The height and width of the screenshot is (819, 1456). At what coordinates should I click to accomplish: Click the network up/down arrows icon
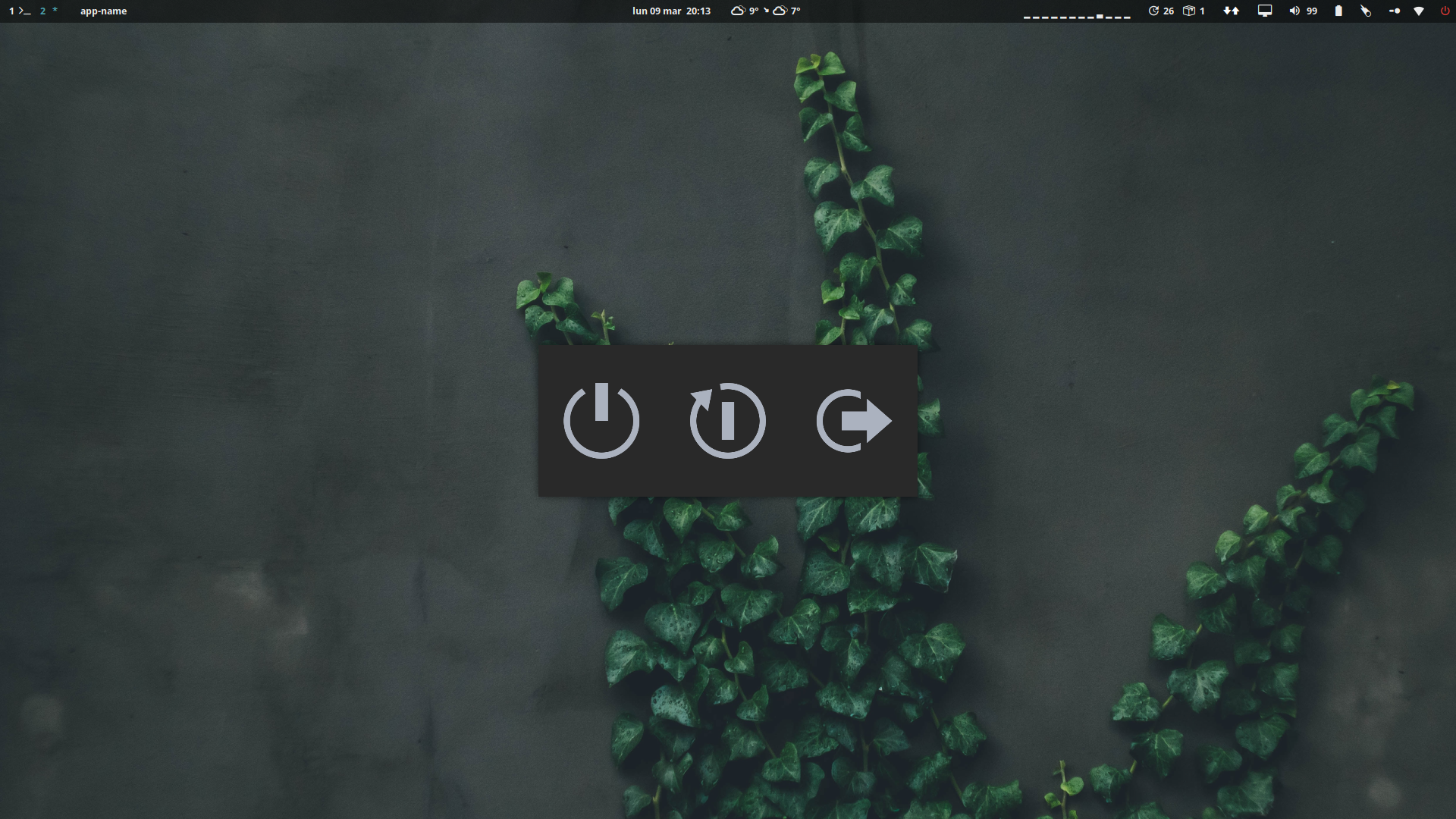[1232, 11]
